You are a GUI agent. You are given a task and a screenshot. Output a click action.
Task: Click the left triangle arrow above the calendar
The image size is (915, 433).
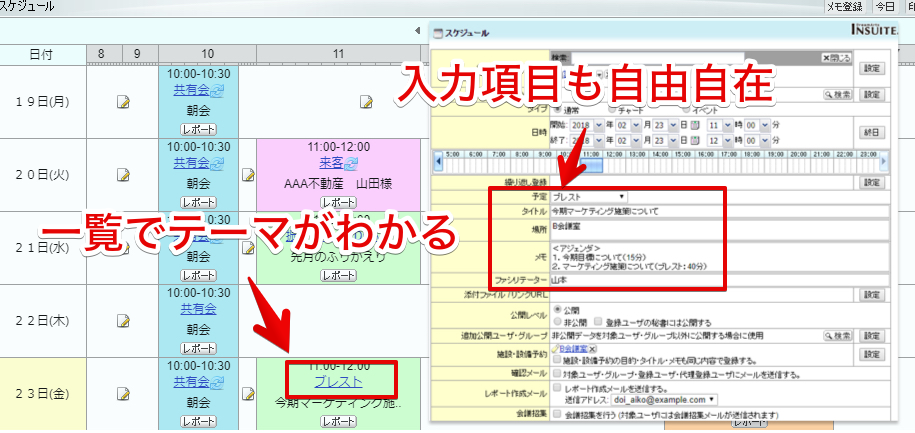pyautogui.click(x=417, y=30)
